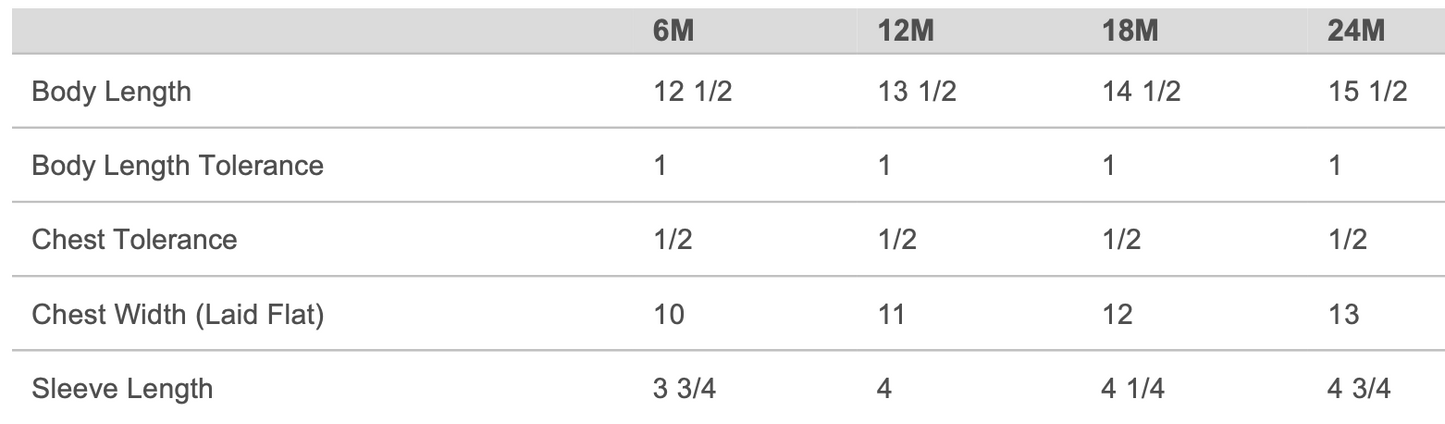1445x424 pixels.
Task: Select the 18M Chest Width value 12
Action: coord(1118,314)
